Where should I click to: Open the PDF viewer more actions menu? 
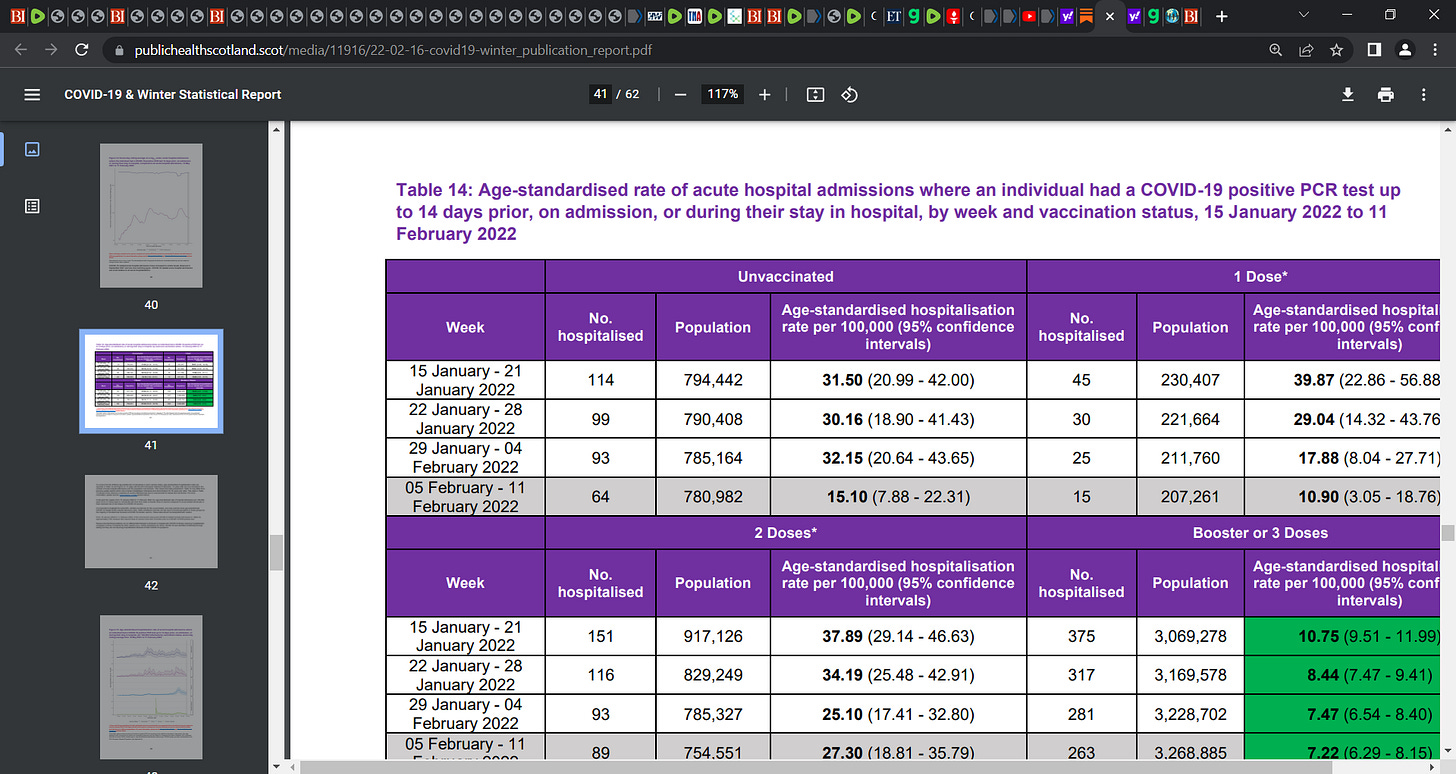coord(1423,94)
